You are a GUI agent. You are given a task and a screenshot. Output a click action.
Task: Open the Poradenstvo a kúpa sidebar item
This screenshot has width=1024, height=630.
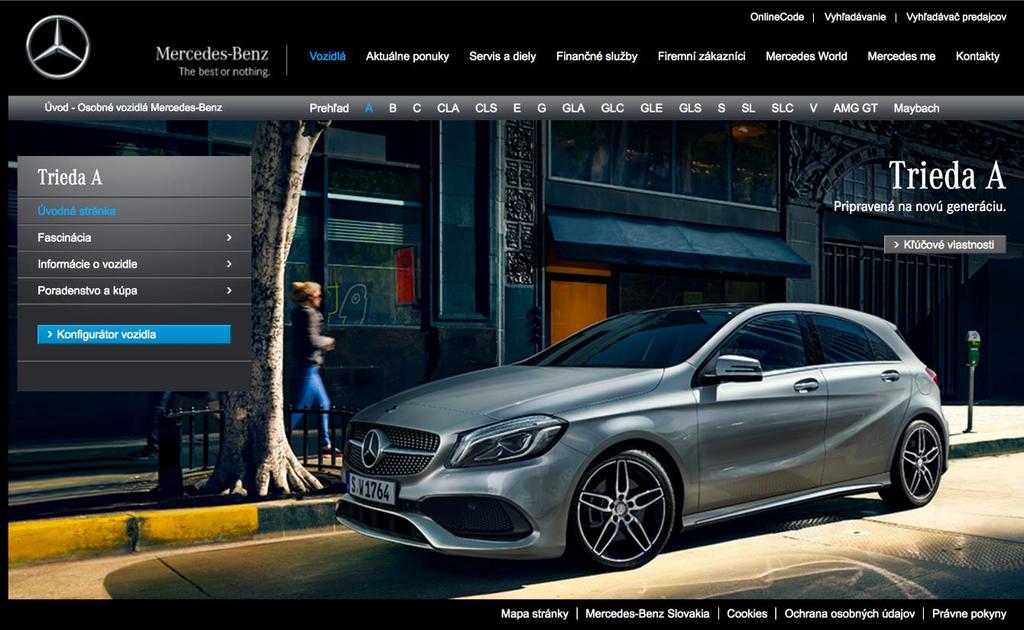point(87,291)
